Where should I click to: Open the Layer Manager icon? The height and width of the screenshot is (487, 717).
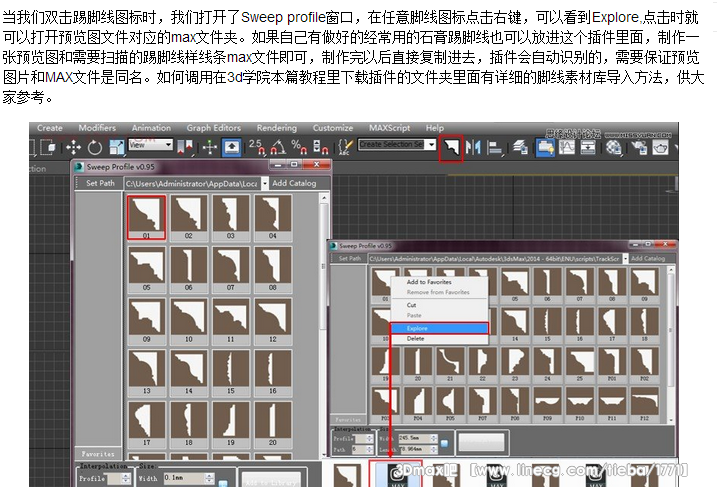pos(520,147)
